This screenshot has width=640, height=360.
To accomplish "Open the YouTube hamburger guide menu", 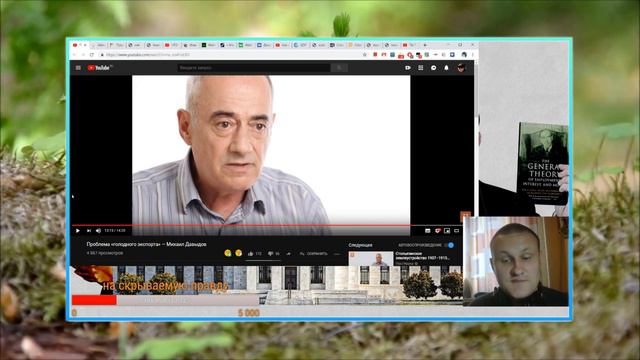I will [x=78, y=68].
